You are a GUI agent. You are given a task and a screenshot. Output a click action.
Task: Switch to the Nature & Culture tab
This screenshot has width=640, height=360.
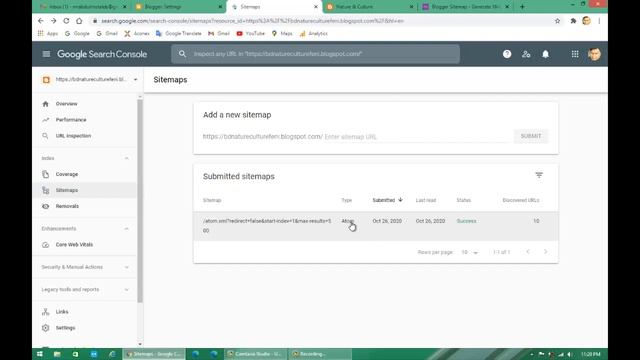[369, 7]
